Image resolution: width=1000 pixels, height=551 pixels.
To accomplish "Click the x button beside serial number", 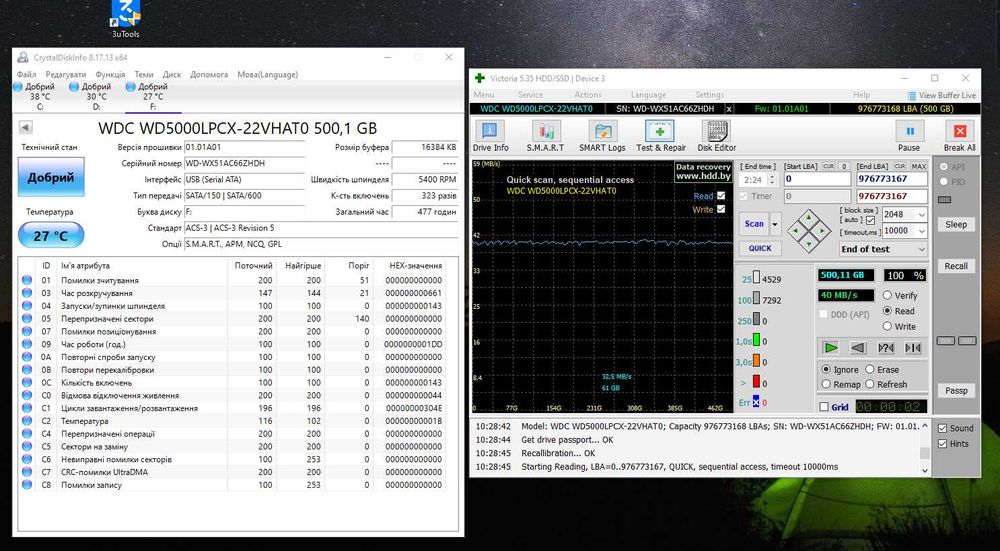I will 730,109.
